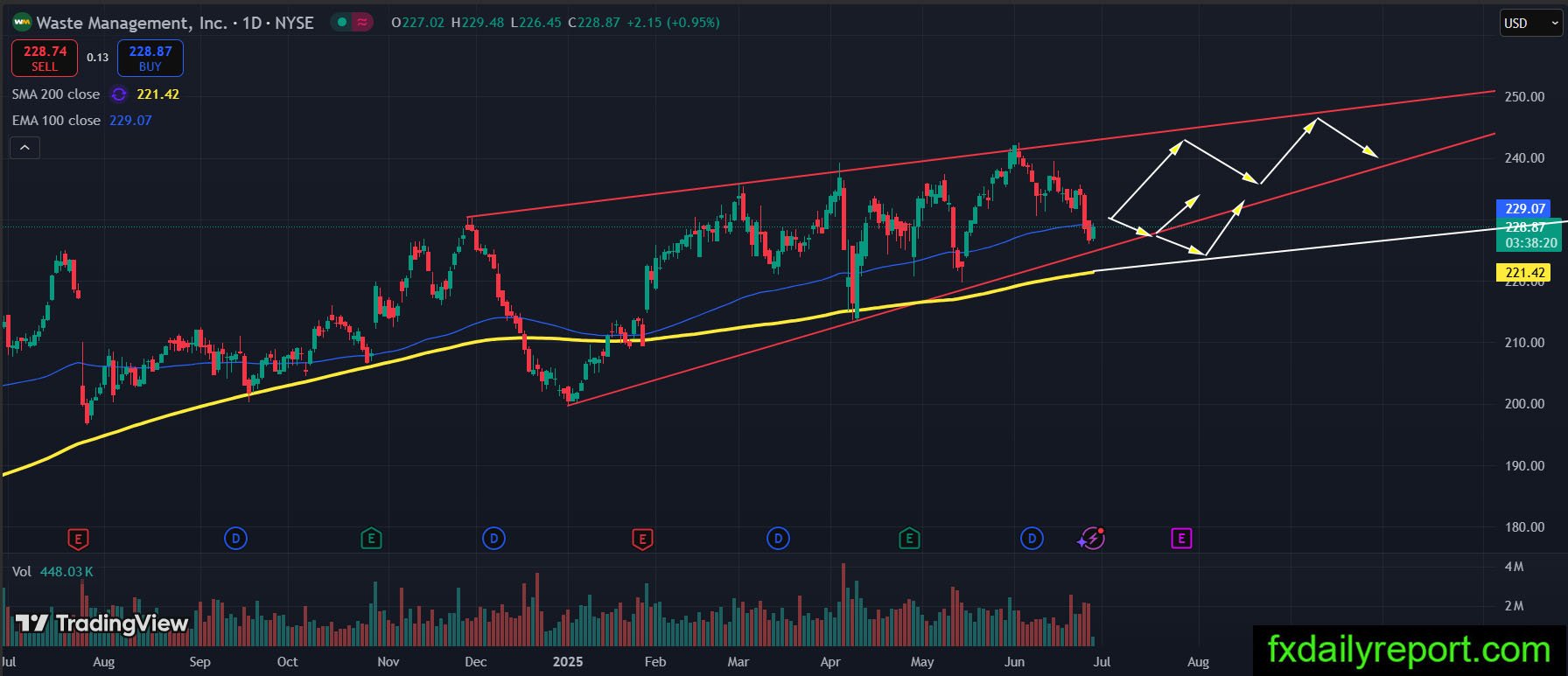Open the USD currency dropdown
The width and height of the screenshot is (1568, 676).
click(1531, 24)
